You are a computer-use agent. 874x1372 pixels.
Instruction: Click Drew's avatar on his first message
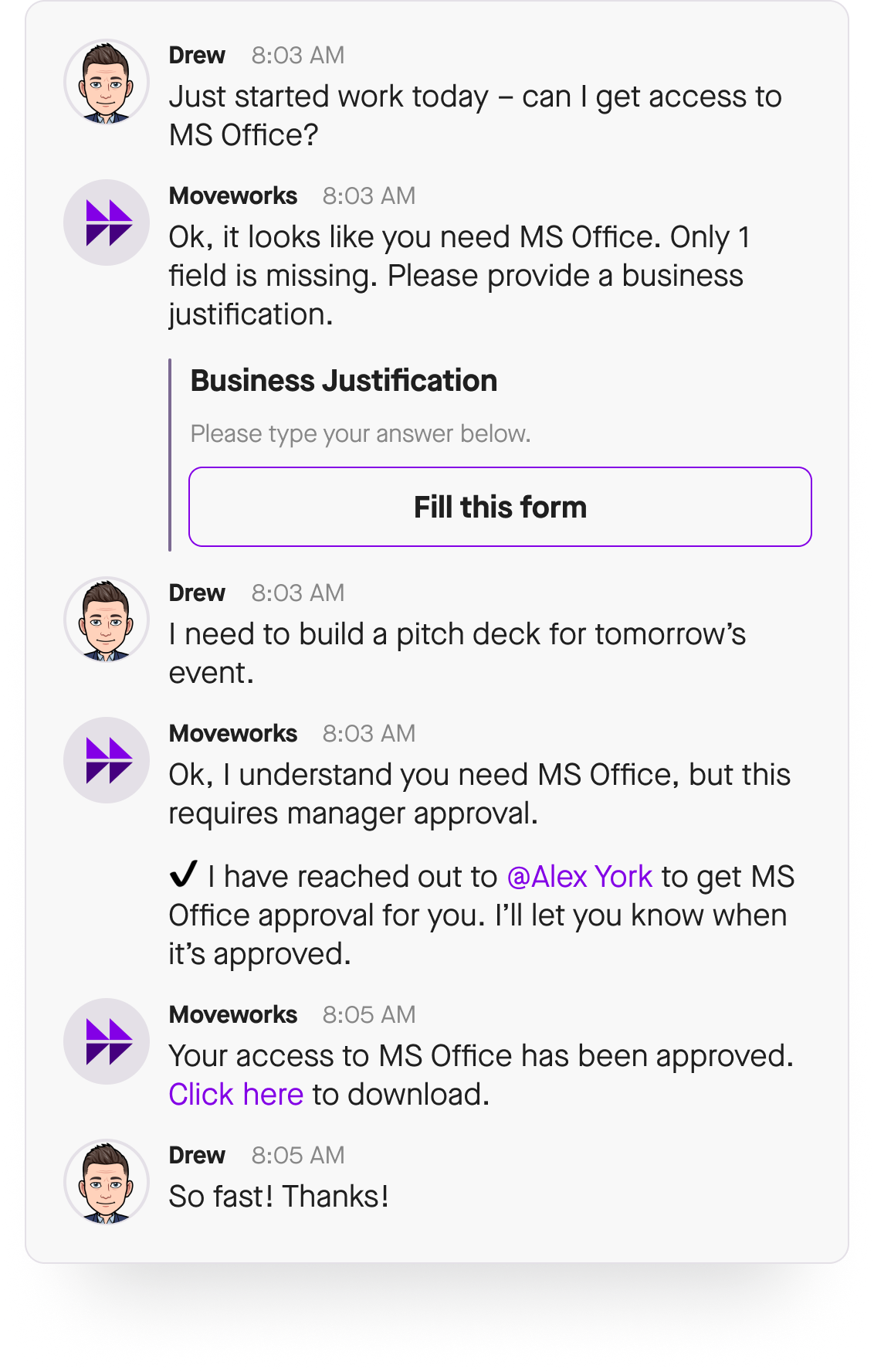[106, 83]
